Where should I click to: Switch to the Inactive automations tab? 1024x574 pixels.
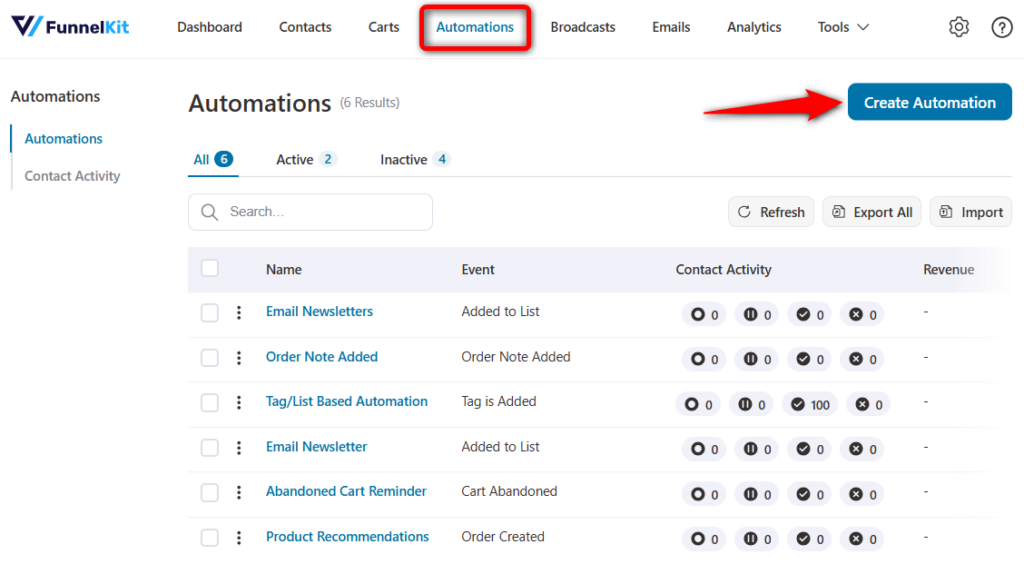coord(415,159)
